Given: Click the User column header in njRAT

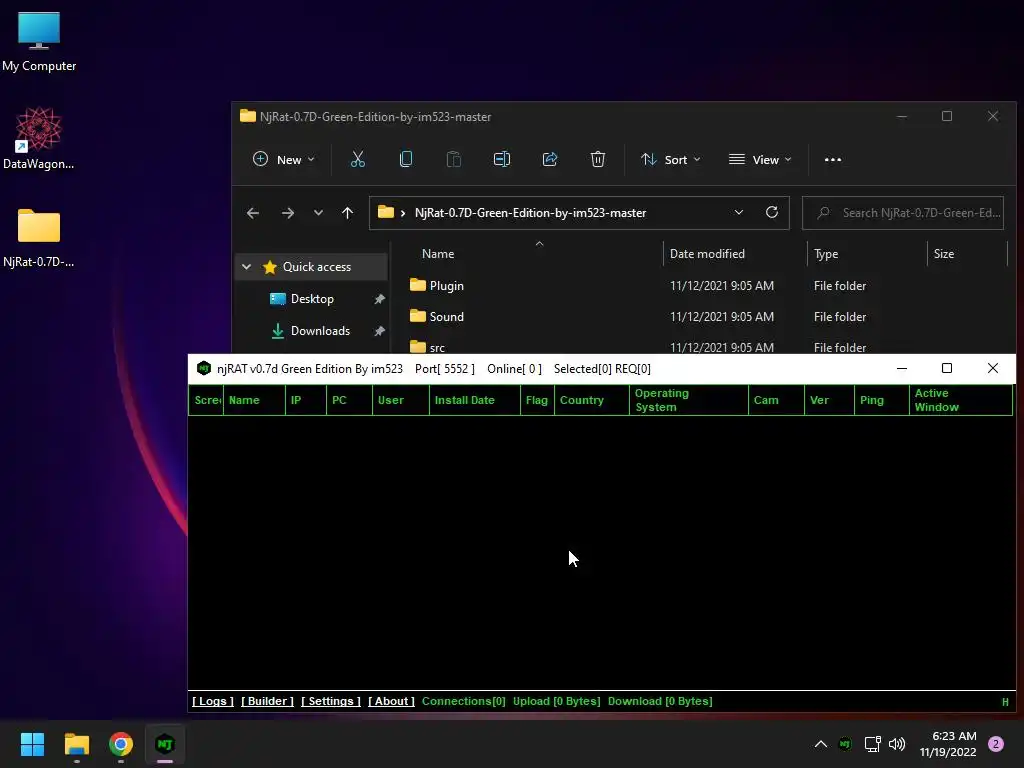Looking at the screenshot, I should pyautogui.click(x=401, y=400).
